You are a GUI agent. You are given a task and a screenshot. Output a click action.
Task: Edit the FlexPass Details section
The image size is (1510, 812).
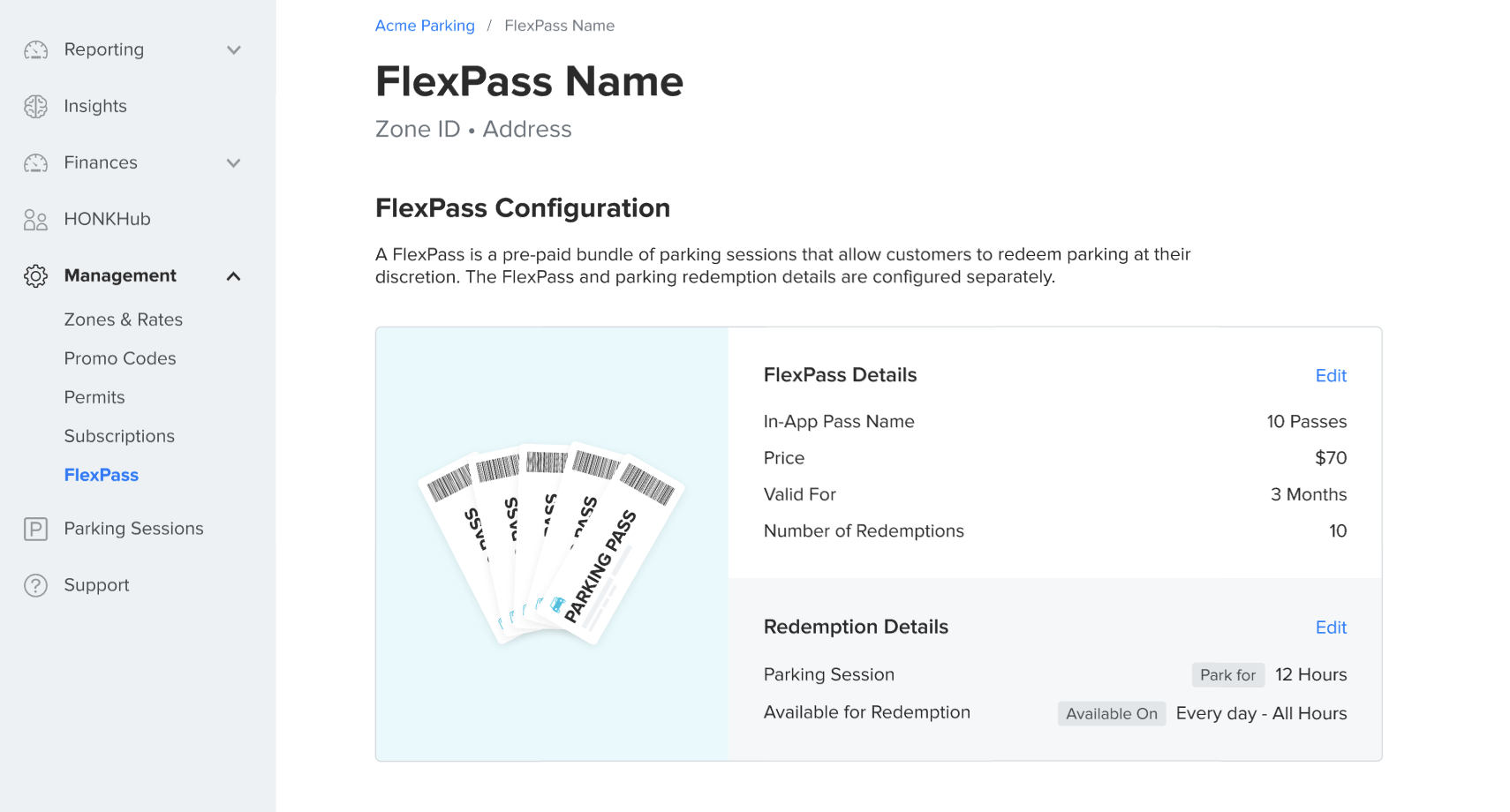pyautogui.click(x=1331, y=376)
